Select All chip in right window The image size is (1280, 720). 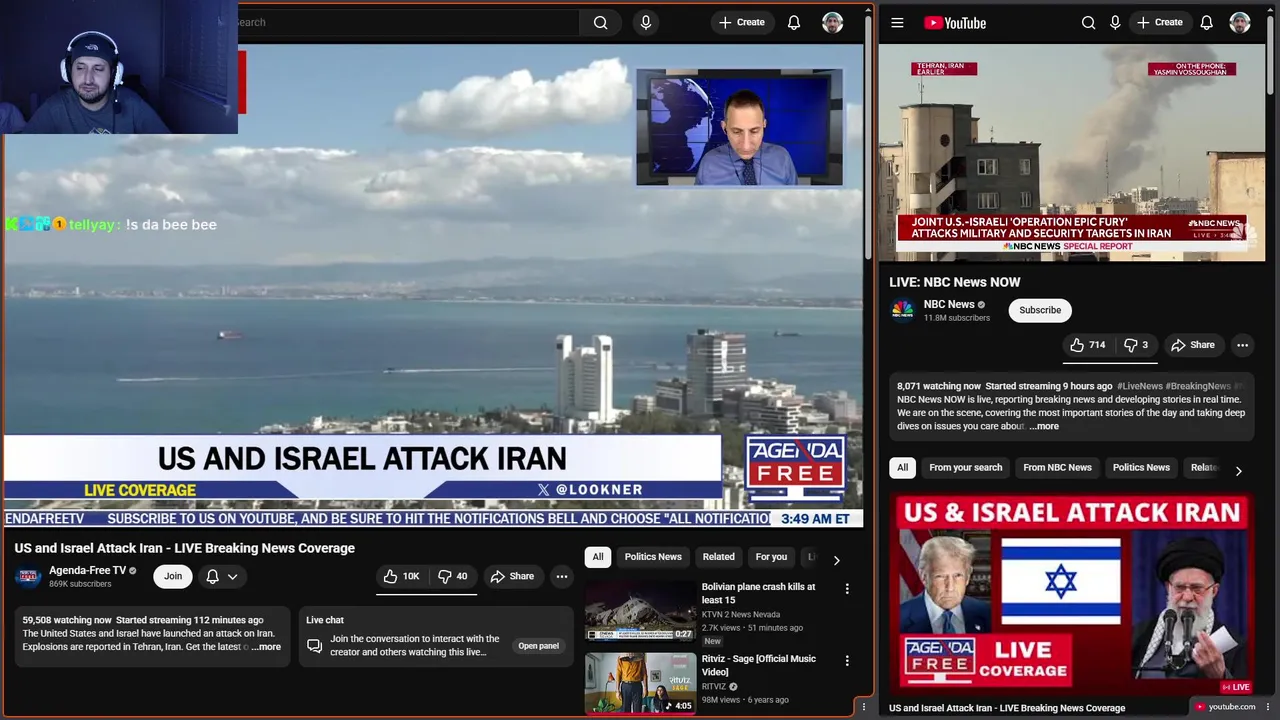pos(902,468)
